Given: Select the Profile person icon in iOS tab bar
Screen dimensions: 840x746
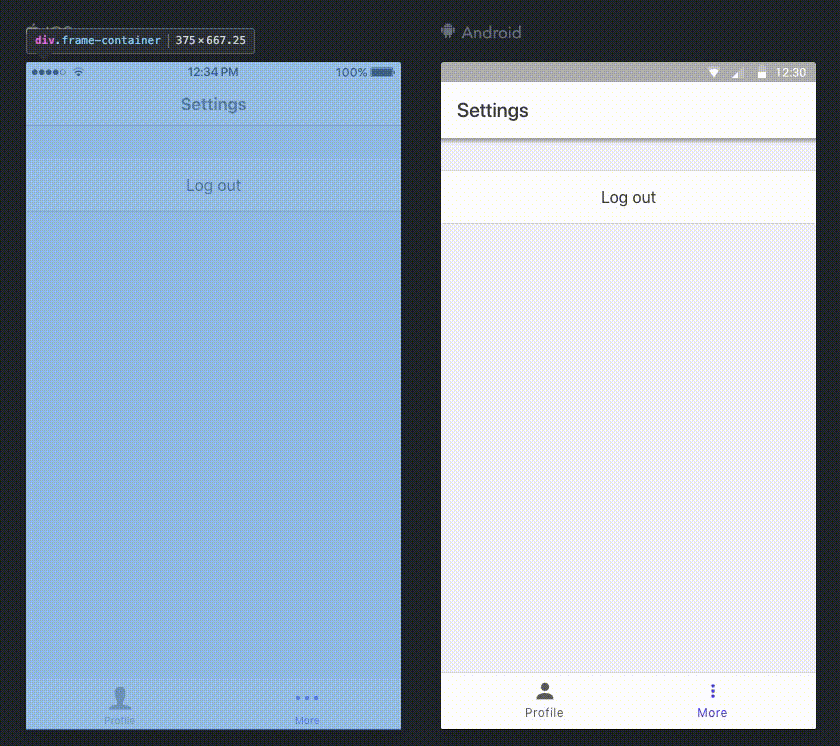Looking at the screenshot, I should click(119, 697).
